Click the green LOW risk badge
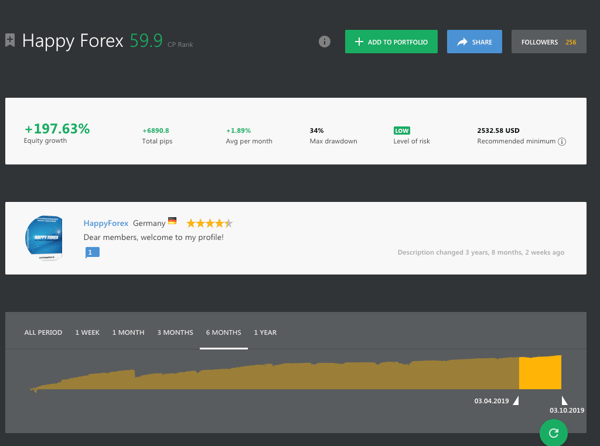This screenshot has width=600, height=446. point(401,131)
